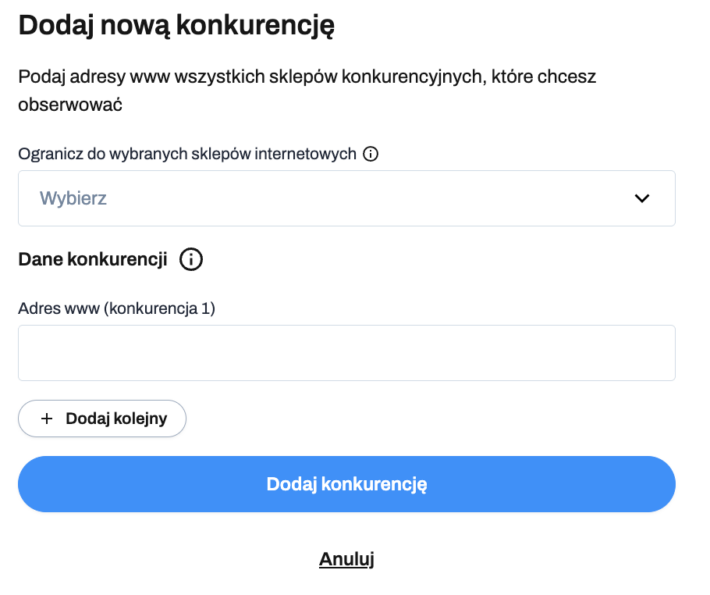The image size is (710, 595).
Task: Submit with the blue "Dodaj konkurencję" button
Action: [x=346, y=484]
